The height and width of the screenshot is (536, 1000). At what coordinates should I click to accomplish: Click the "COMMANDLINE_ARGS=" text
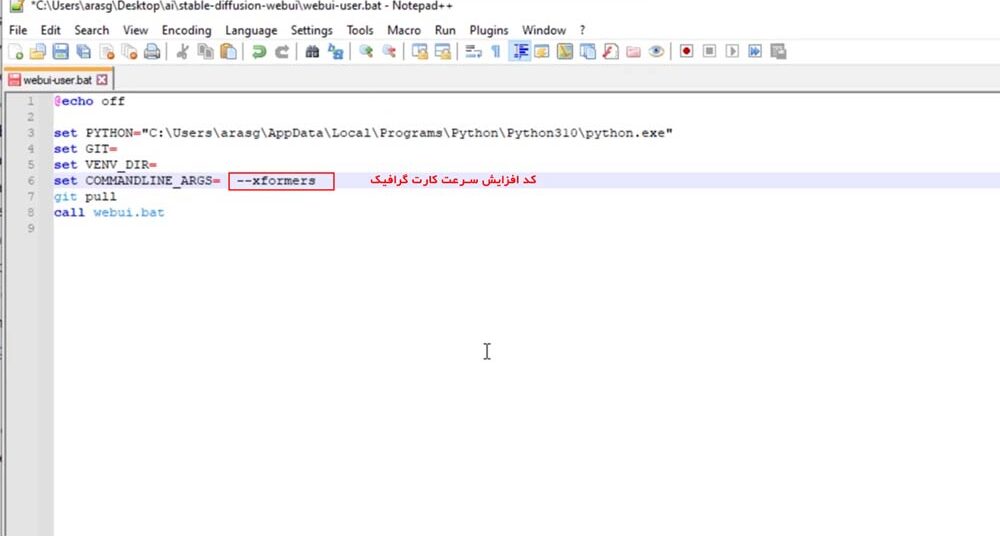coord(152,181)
